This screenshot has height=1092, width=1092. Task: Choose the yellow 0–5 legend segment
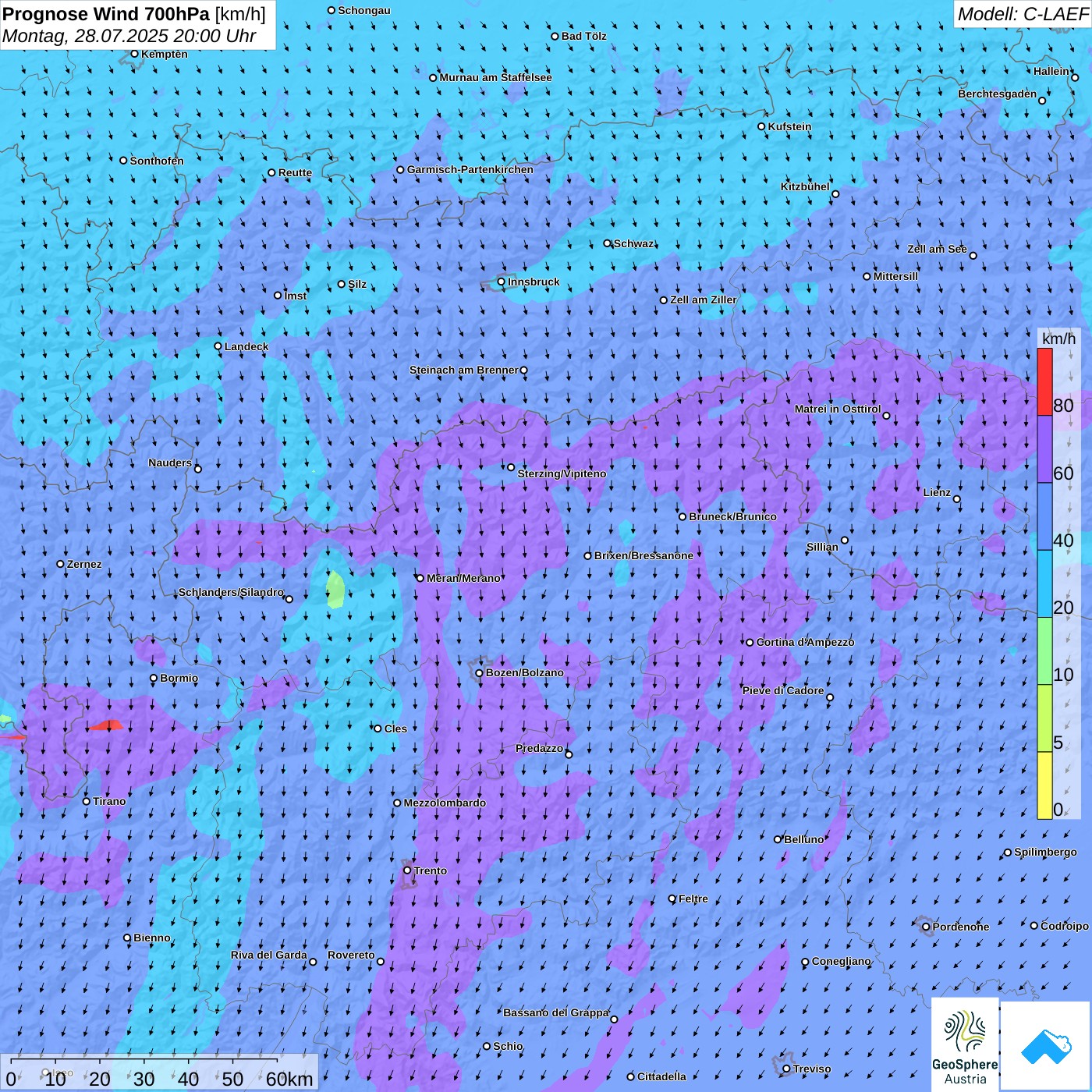pos(1044,785)
